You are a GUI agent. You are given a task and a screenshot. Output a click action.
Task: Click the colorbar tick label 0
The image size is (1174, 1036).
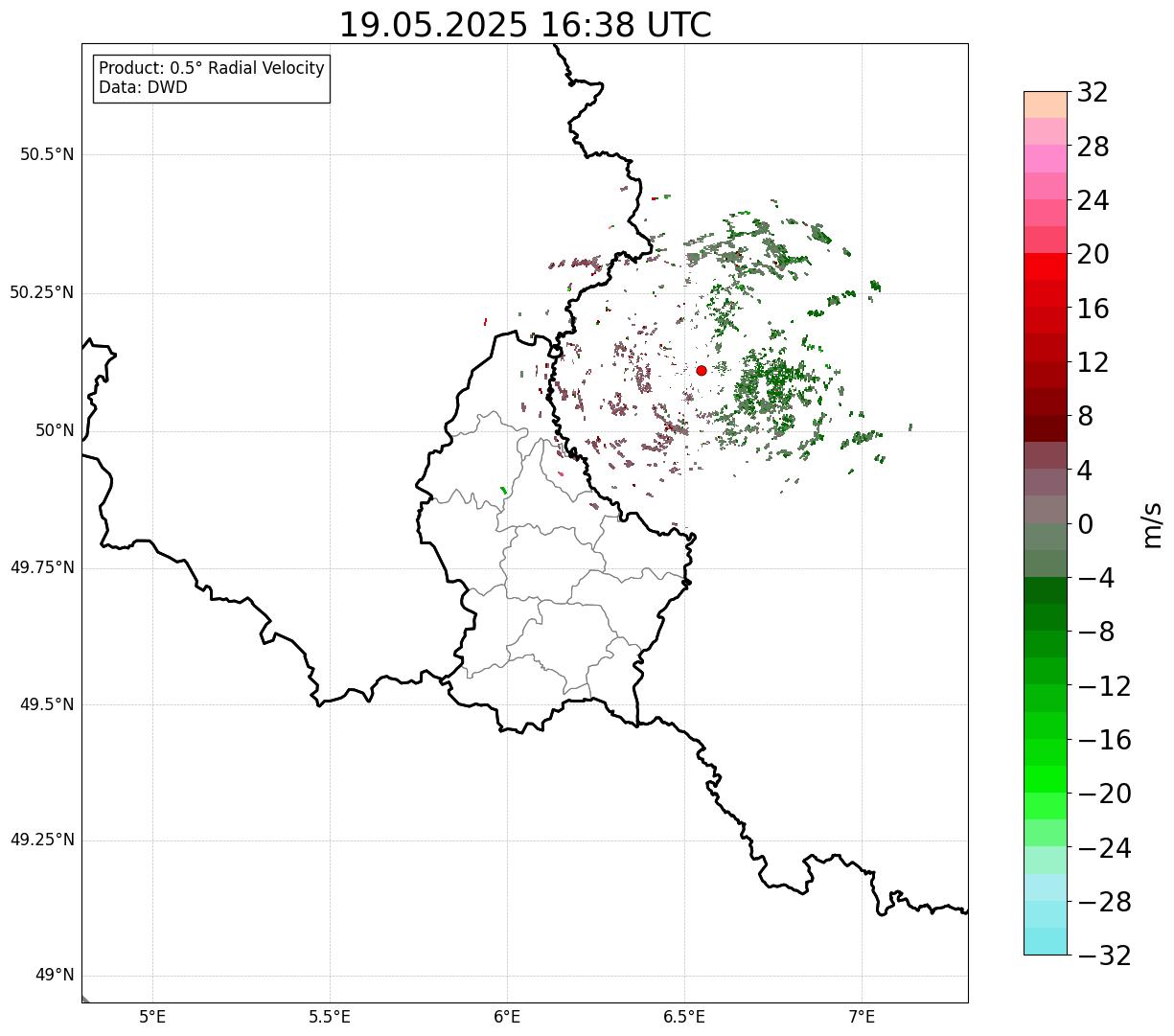point(1086,524)
